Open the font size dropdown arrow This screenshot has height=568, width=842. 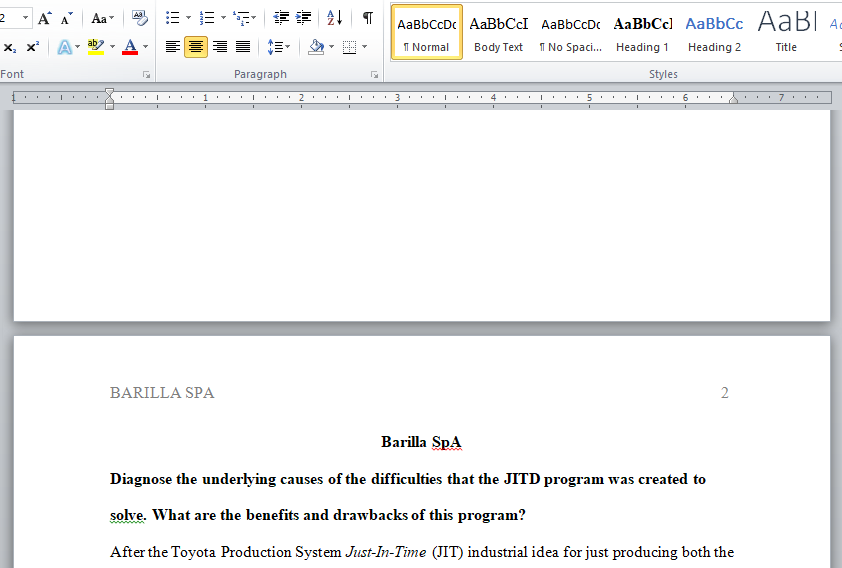click(x=25, y=18)
